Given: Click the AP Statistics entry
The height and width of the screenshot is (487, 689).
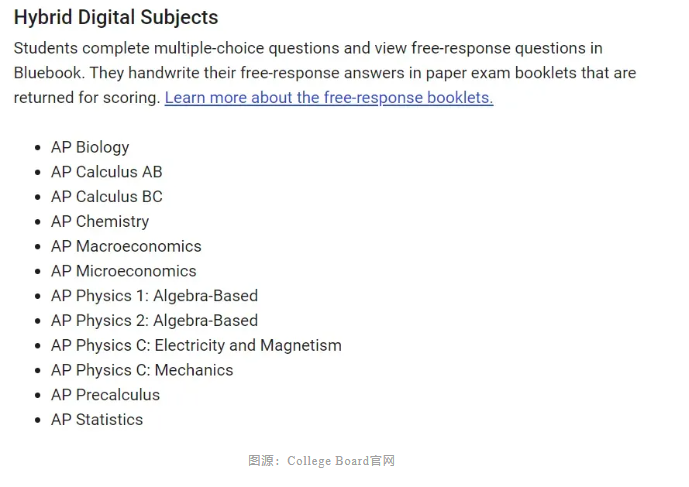Looking at the screenshot, I should (x=97, y=419).
